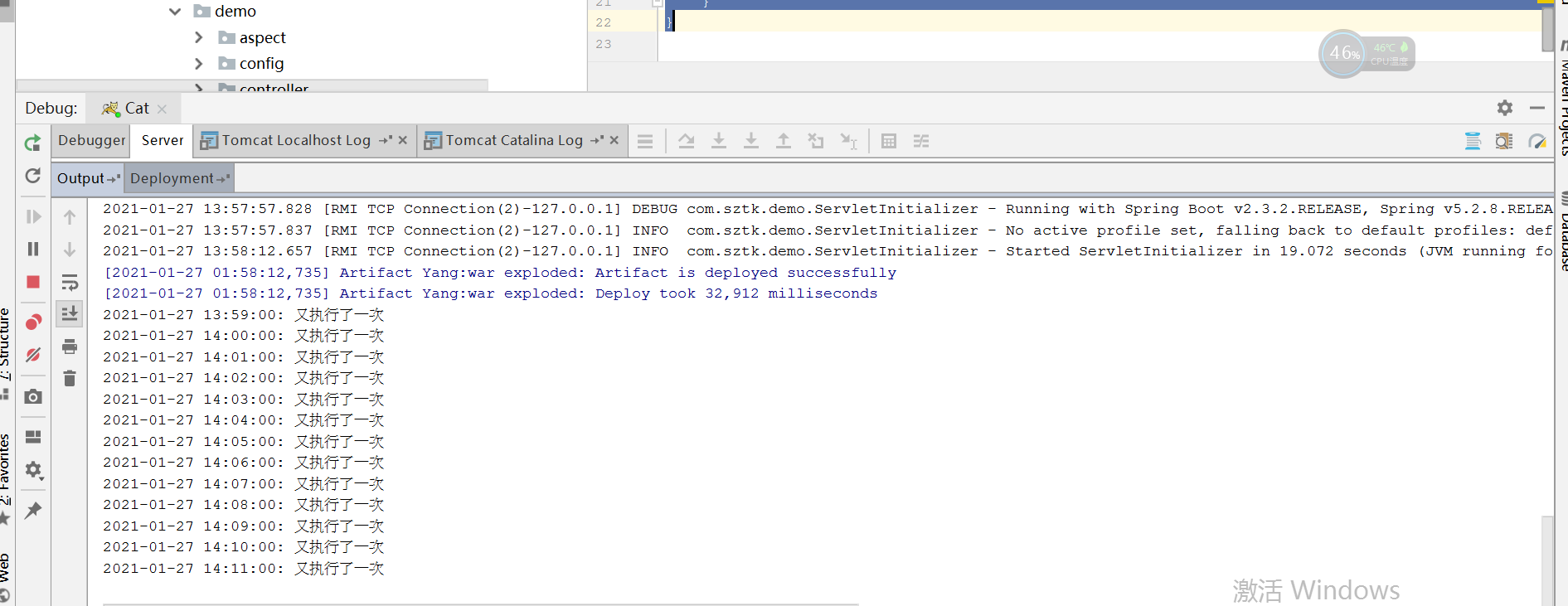
Task: Open Evaluate Expression calculator icon
Action: (889, 141)
